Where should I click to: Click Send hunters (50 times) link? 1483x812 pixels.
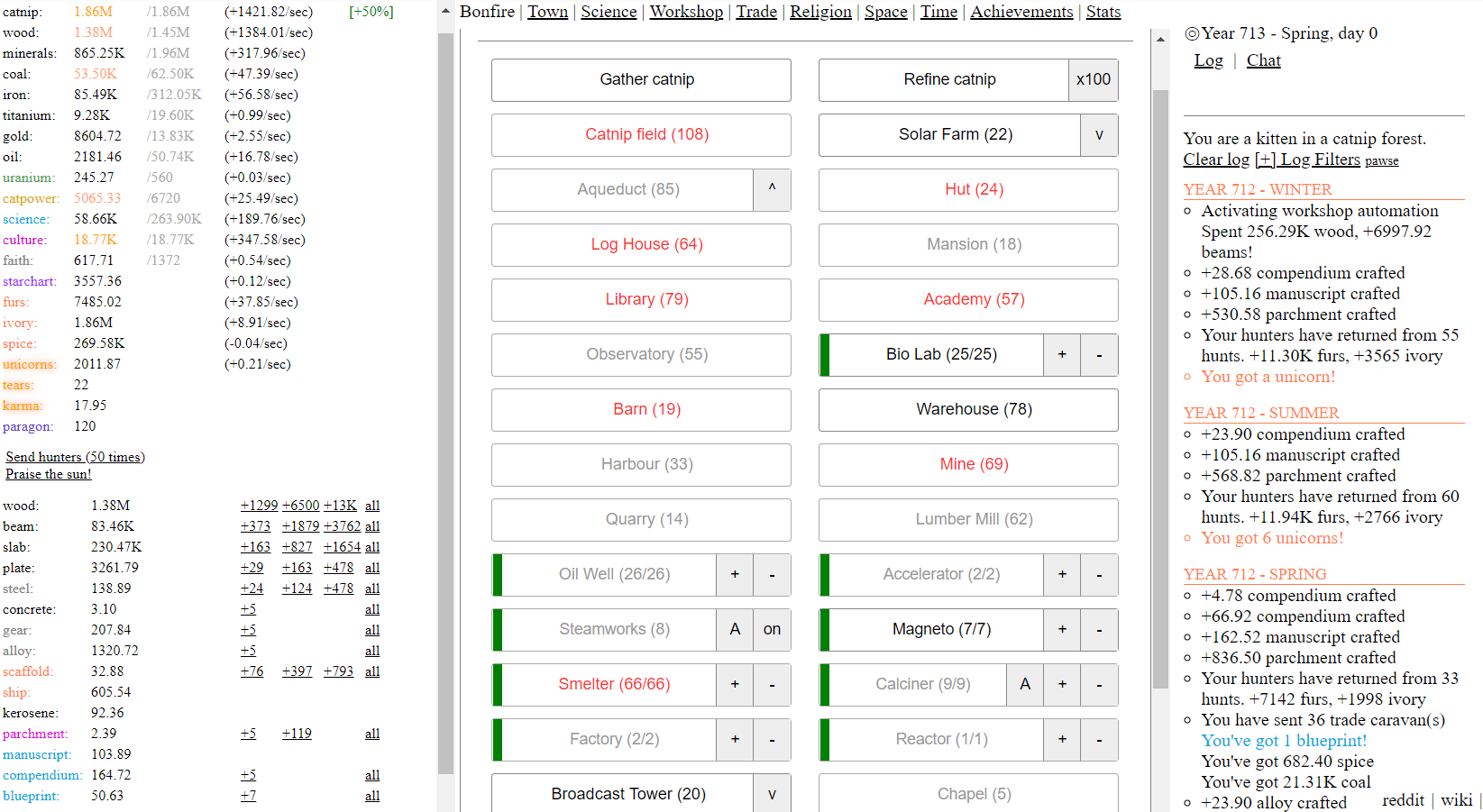pyautogui.click(x=75, y=457)
